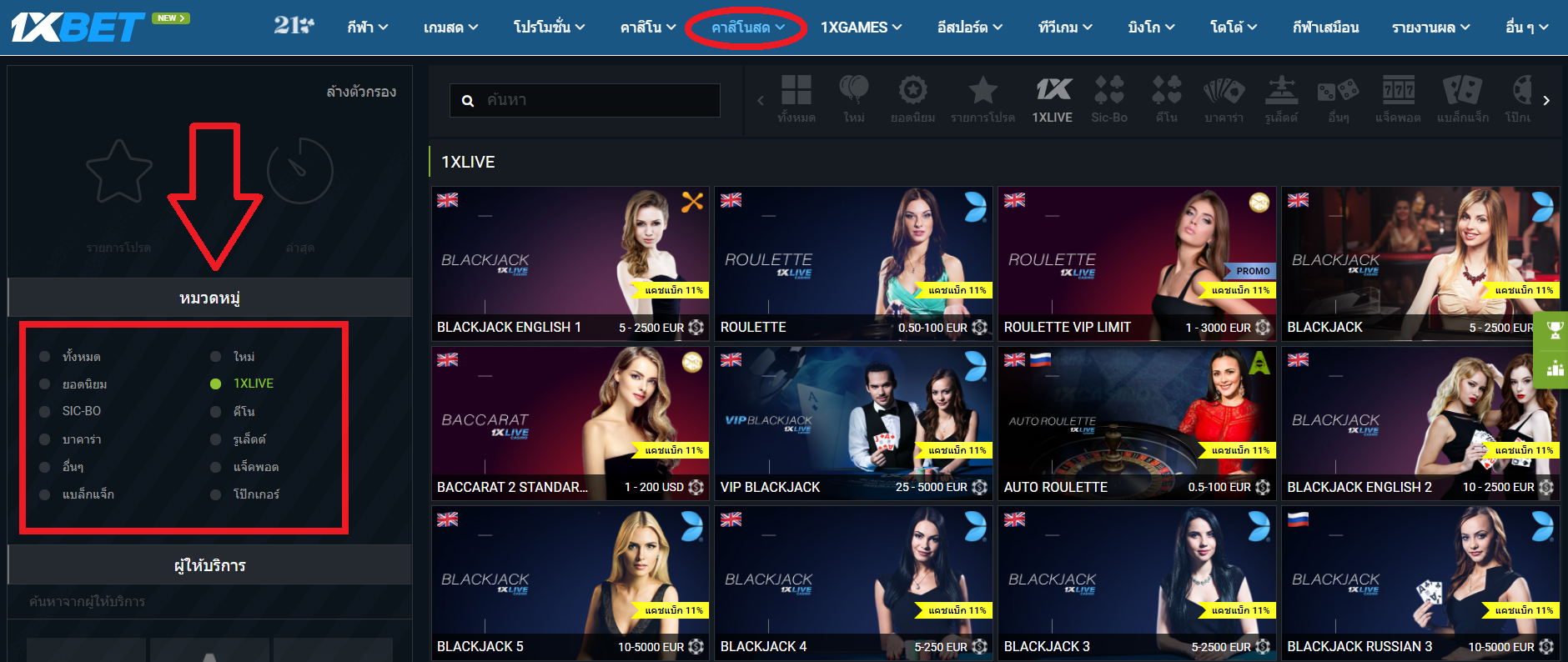Select the ทั้งหมด category radio button
The height and width of the screenshot is (662, 1568).
(44, 357)
